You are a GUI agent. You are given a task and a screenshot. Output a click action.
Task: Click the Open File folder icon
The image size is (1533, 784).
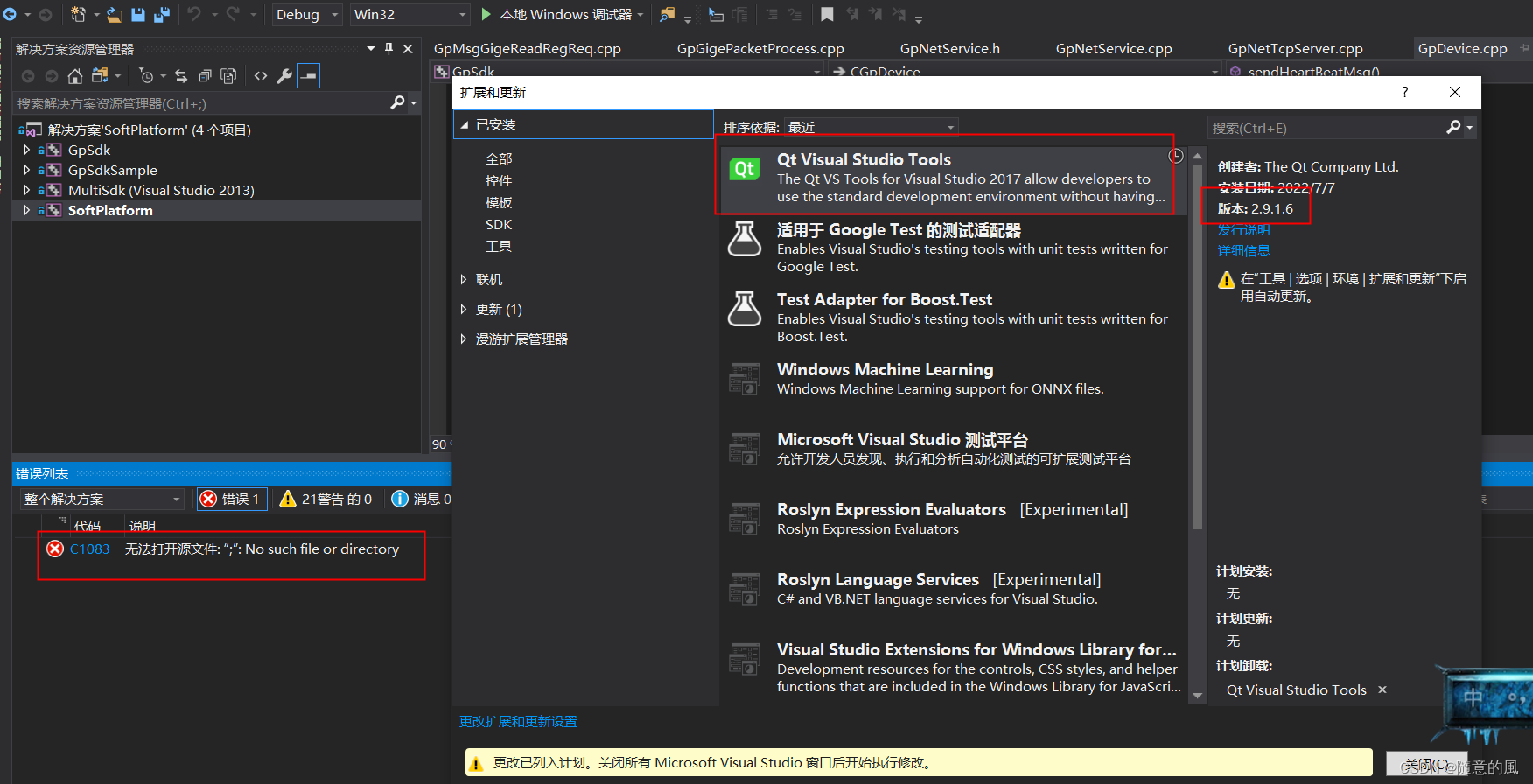[115, 14]
